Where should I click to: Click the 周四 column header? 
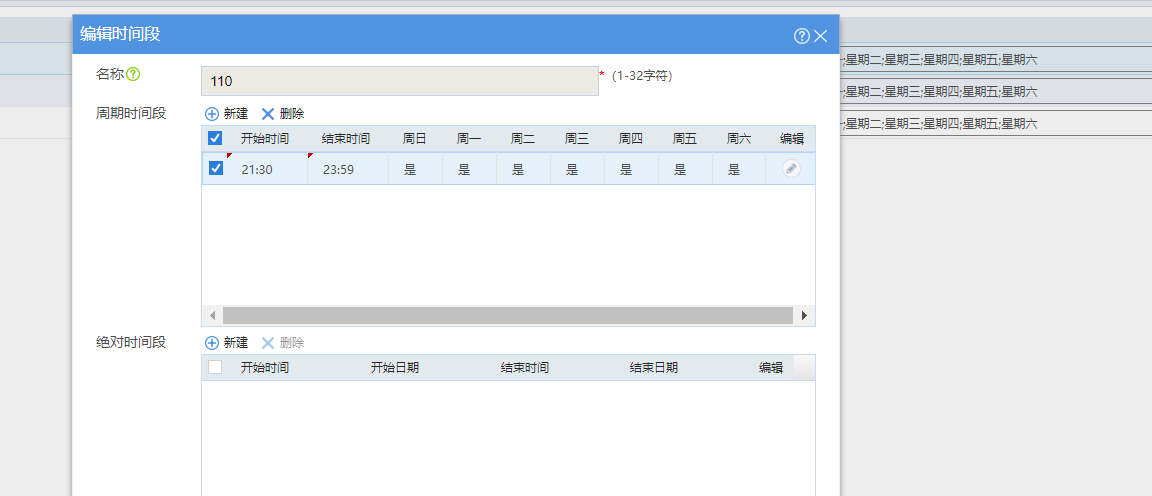point(631,138)
